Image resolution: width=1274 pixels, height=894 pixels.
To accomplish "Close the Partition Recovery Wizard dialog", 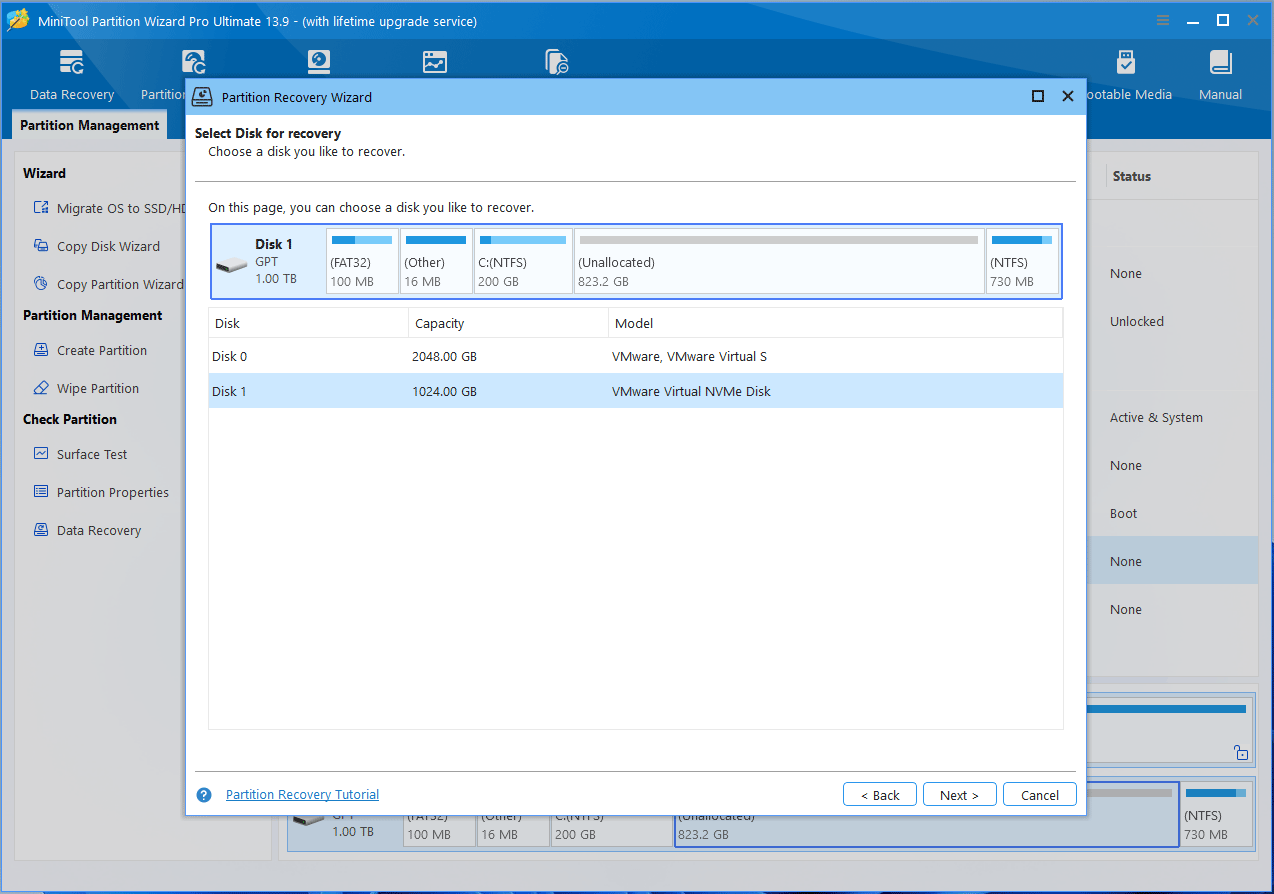I will [1068, 96].
